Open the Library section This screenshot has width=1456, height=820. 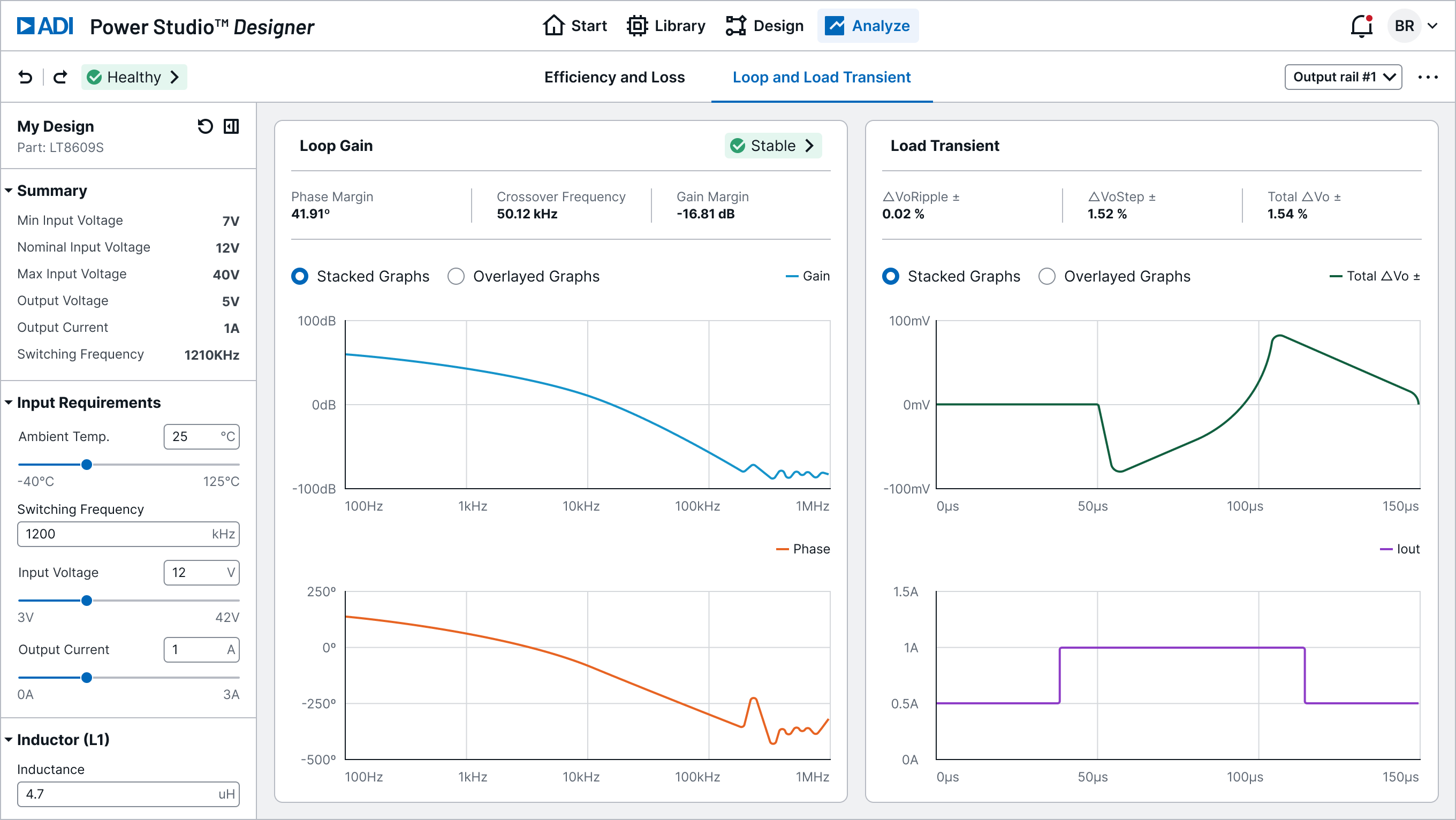(x=666, y=26)
